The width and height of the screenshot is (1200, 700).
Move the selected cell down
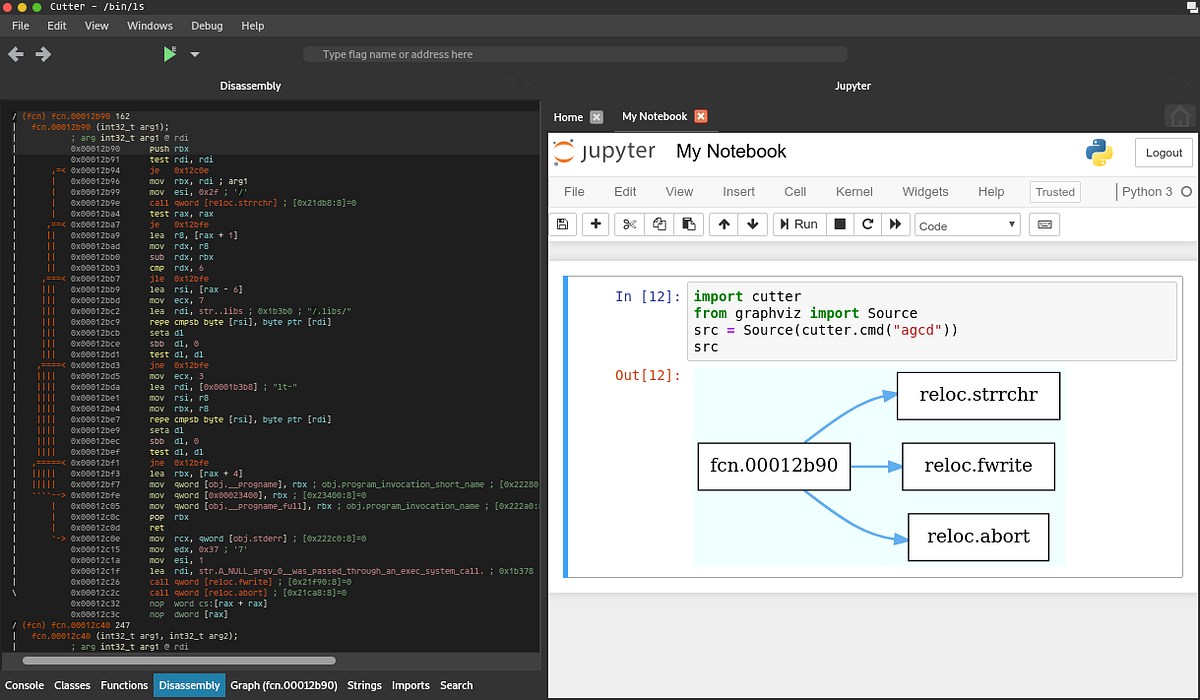[x=753, y=224]
